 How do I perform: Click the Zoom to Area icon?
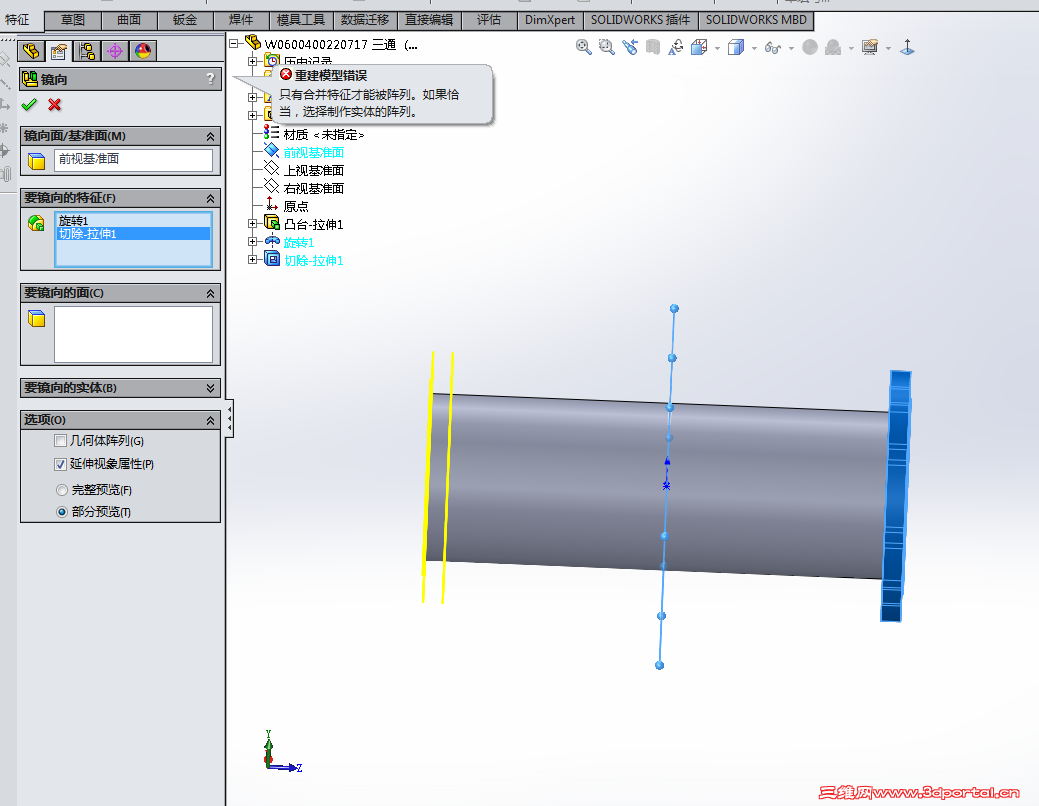[x=606, y=47]
